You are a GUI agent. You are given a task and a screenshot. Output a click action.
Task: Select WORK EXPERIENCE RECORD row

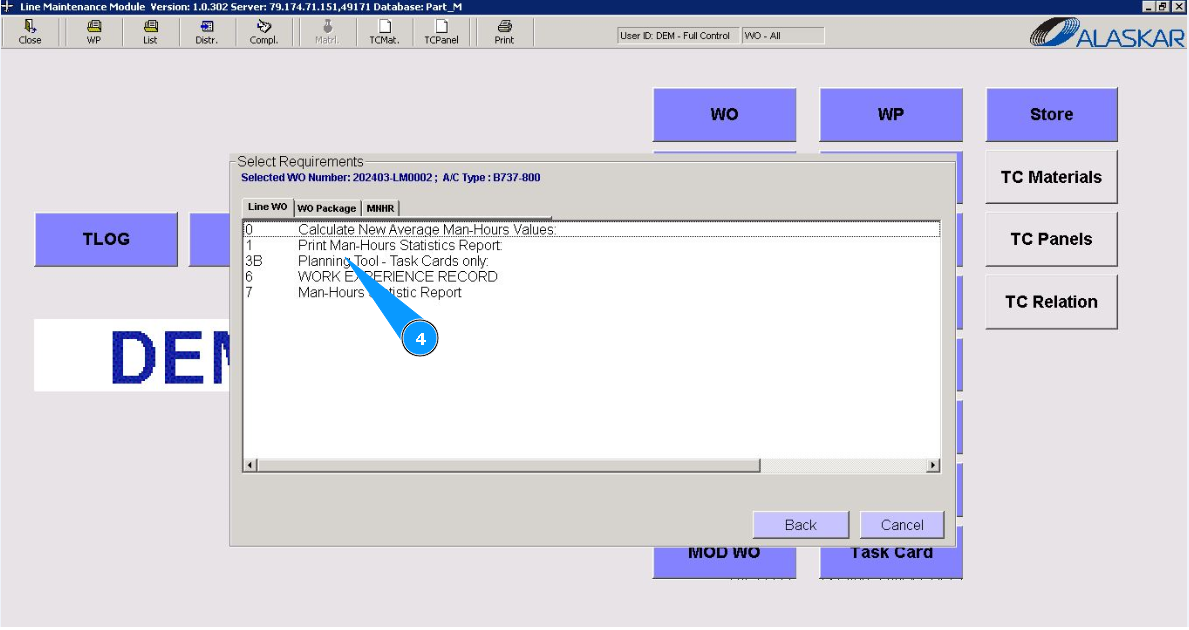click(x=591, y=277)
